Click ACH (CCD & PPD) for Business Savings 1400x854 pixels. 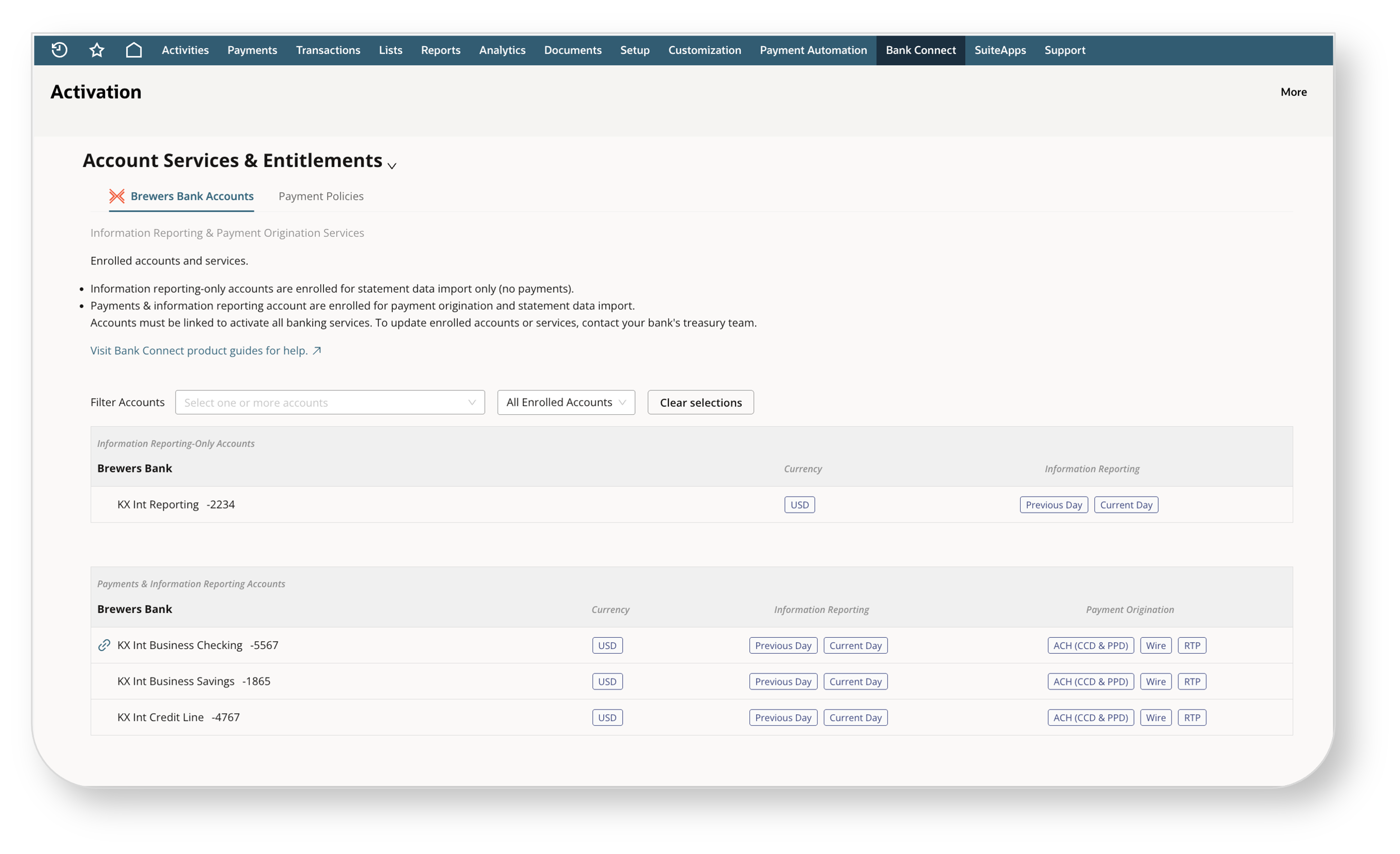[x=1091, y=682]
